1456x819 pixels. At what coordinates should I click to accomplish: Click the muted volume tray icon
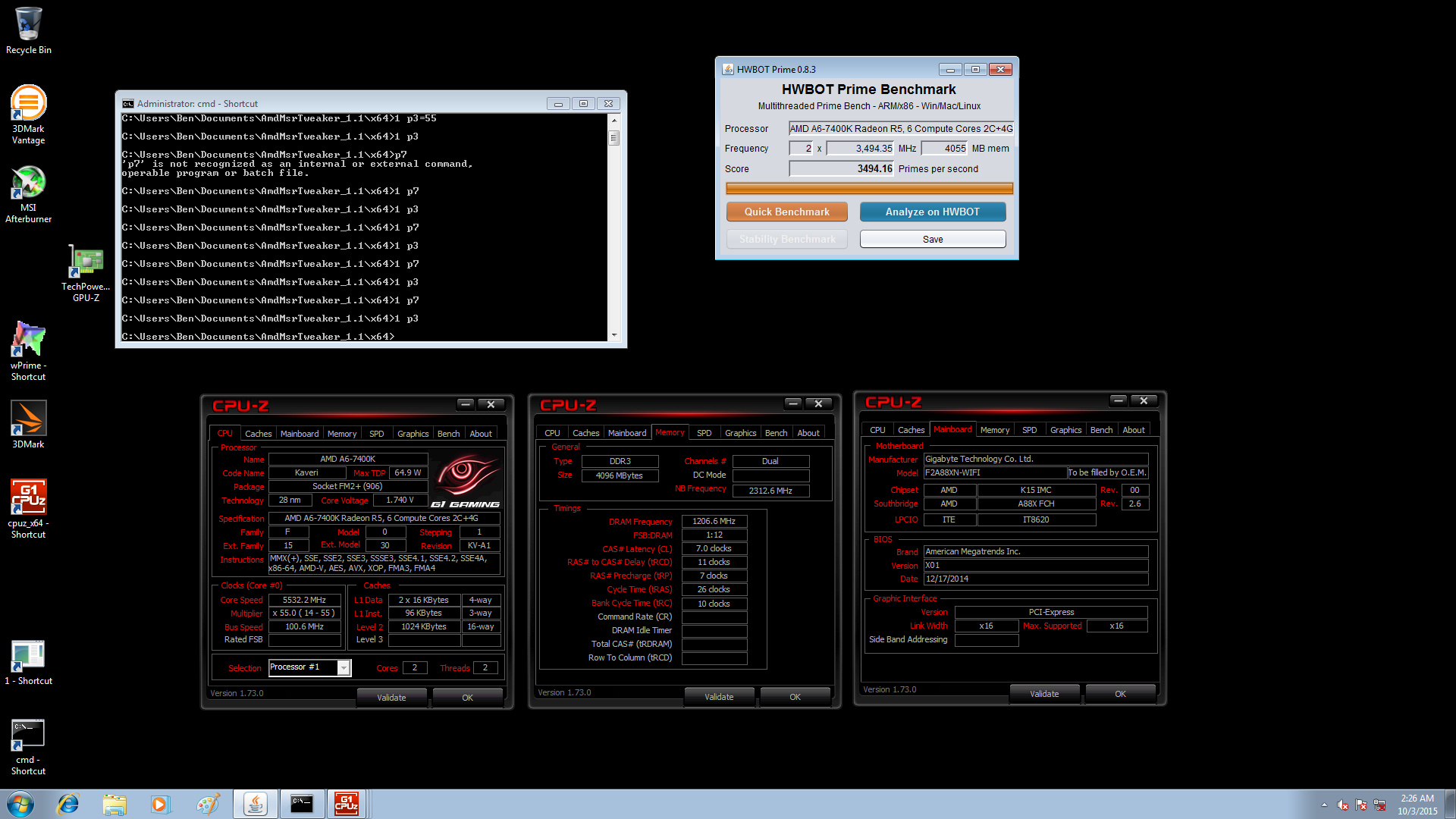pyautogui.click(x=1343, y=805)
